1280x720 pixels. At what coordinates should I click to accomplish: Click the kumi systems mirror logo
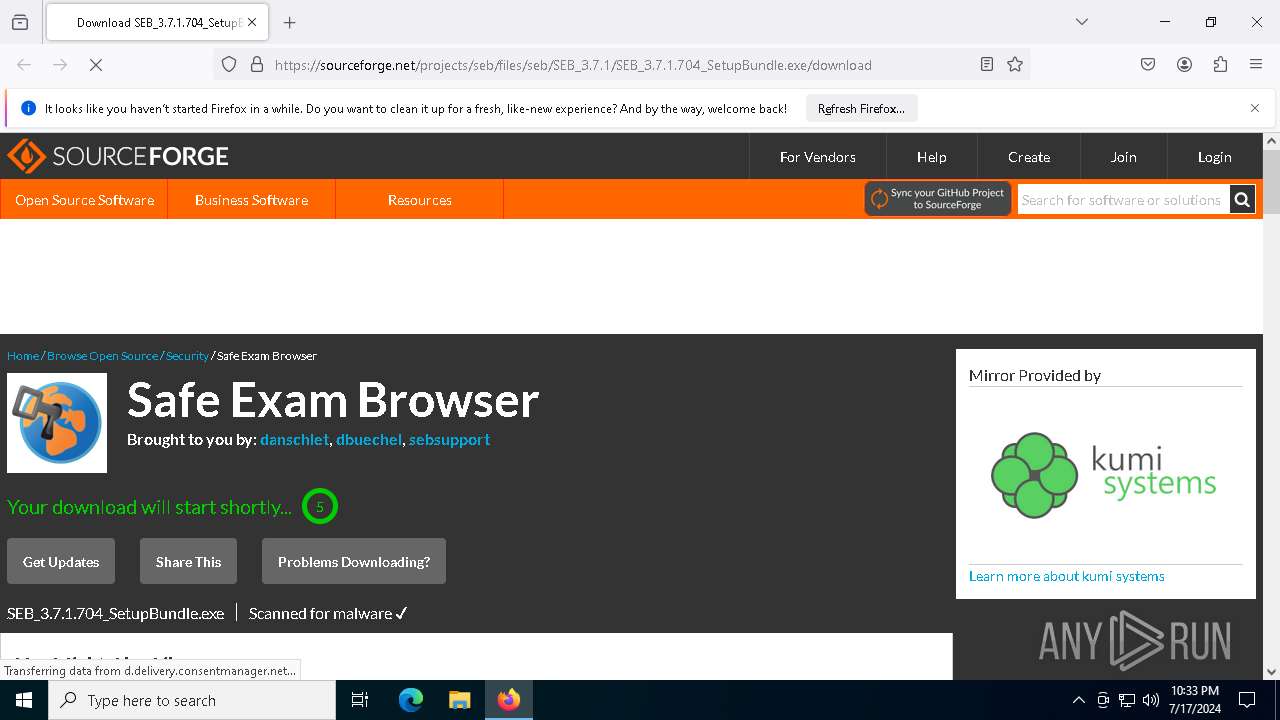coord(1104,475)
